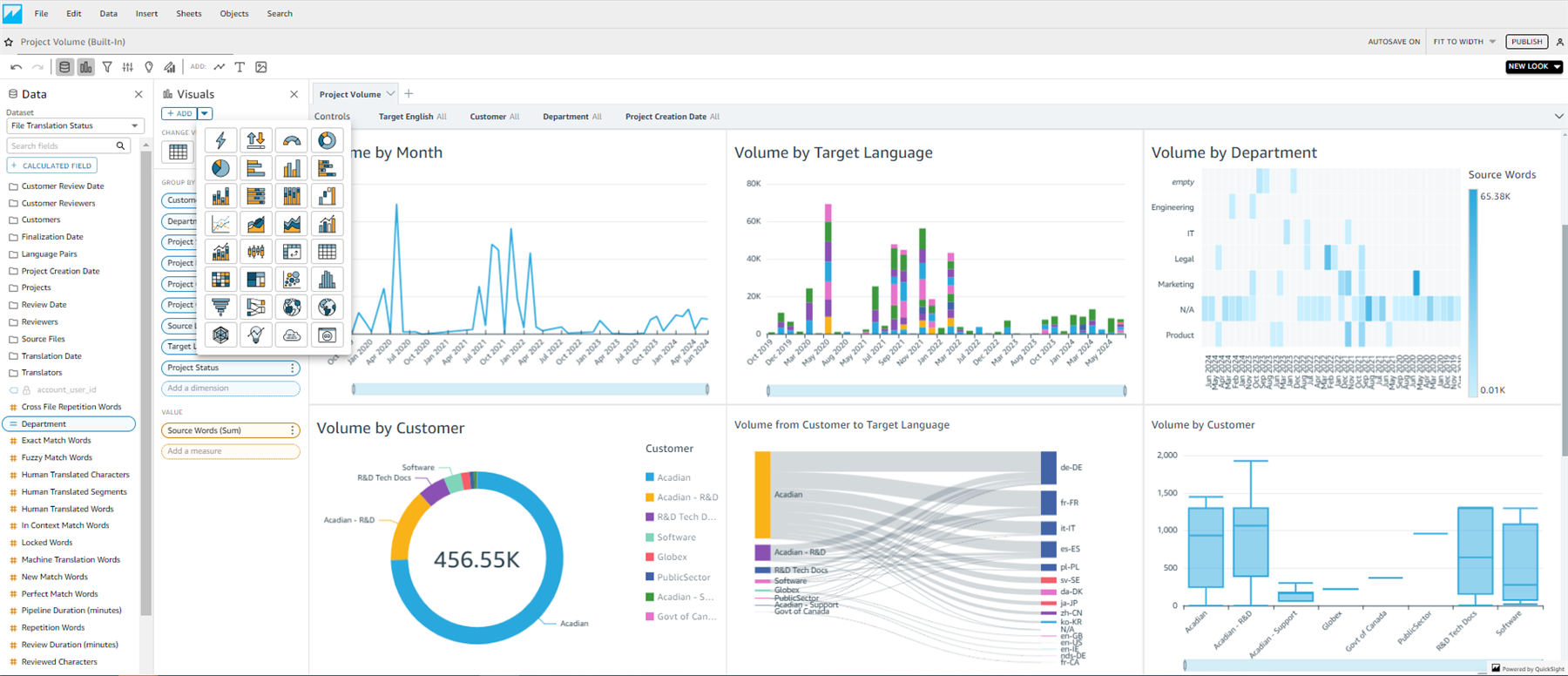
Task: Select the funnel chart visual type
Action: [221, 307]
